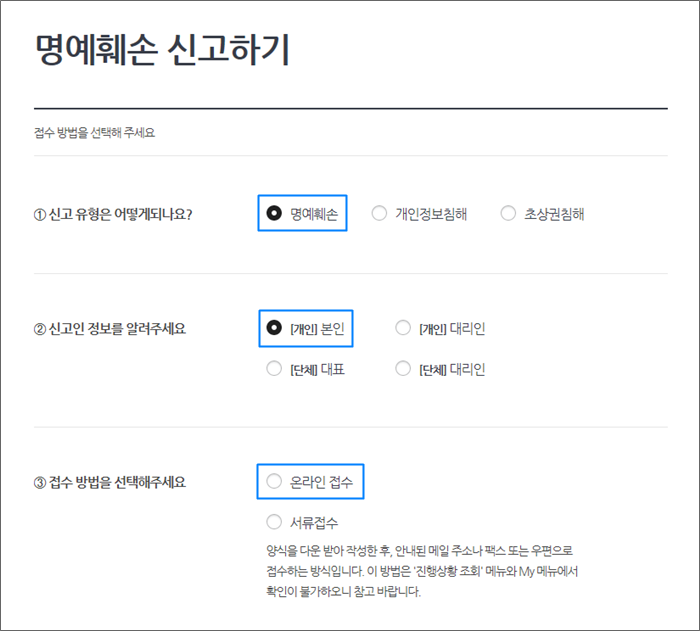This screenshot has width=700, height=631.
Task: Select [개인] 본인 as reporter
Action: pos(274,328)
